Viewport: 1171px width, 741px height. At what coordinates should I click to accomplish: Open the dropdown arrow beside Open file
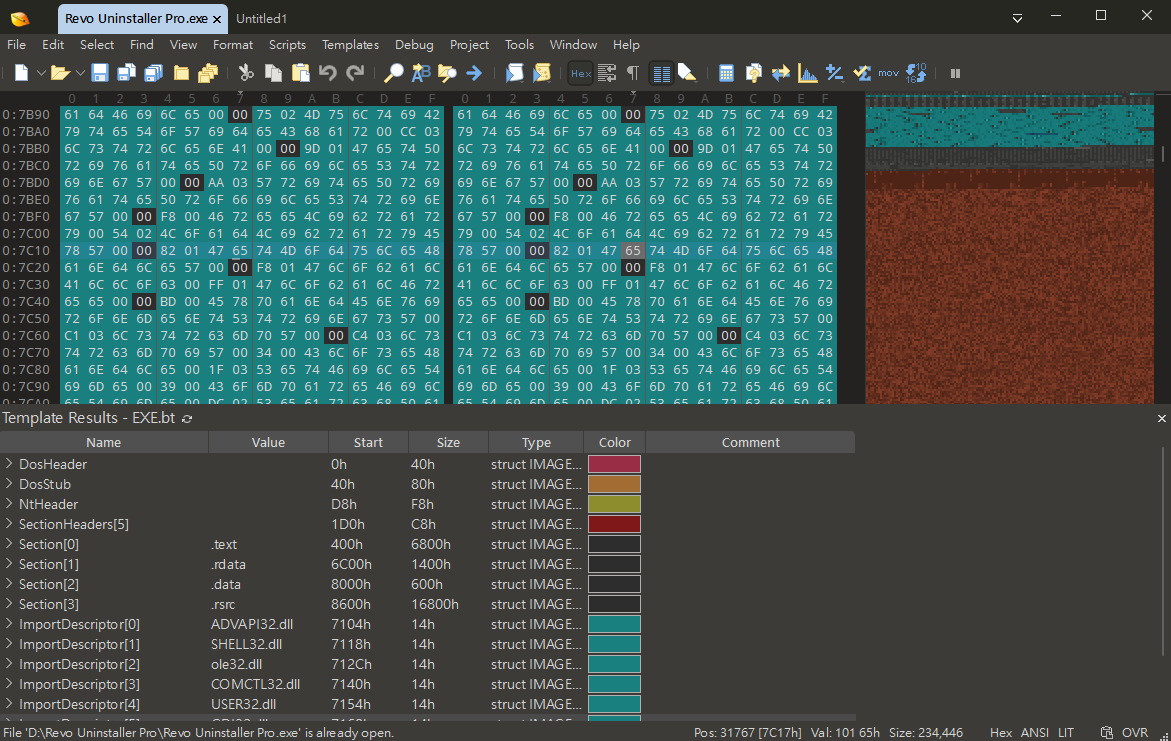[80, 73]
